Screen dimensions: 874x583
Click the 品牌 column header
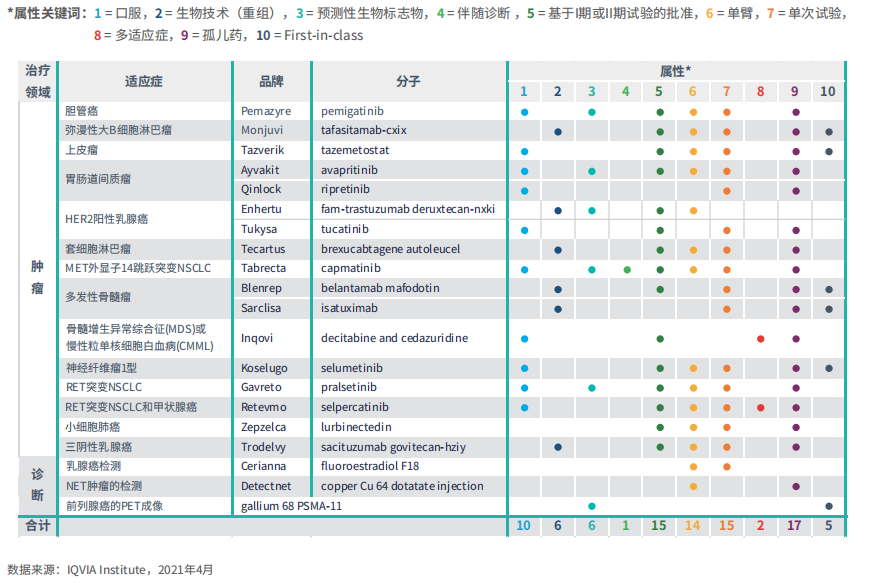tap(271, 81)
